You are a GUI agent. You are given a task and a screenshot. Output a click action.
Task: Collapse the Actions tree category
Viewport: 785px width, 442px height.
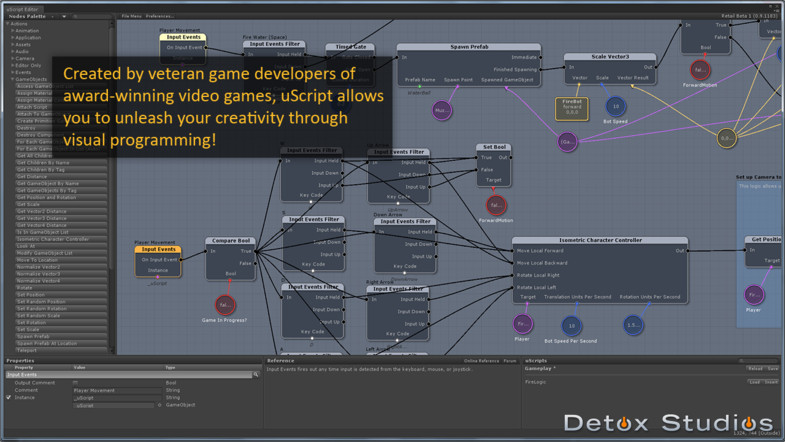8,24
